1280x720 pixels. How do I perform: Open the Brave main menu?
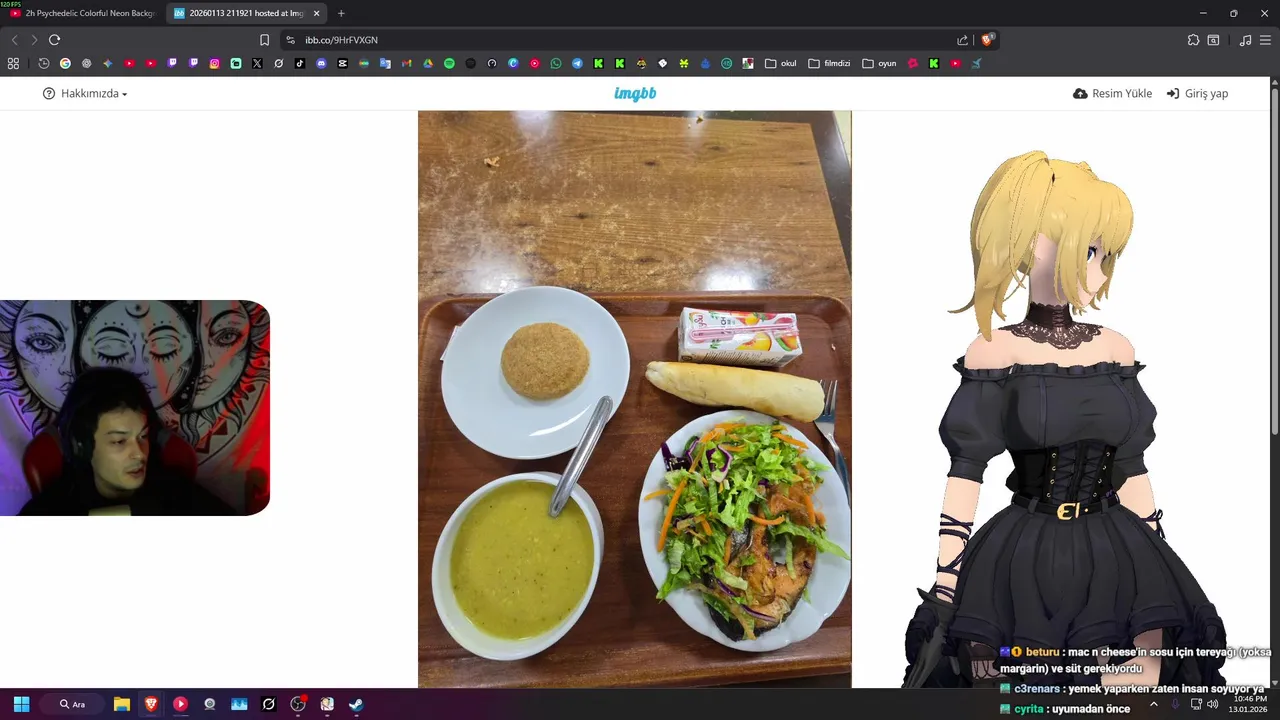click(x=1265, y=40)
